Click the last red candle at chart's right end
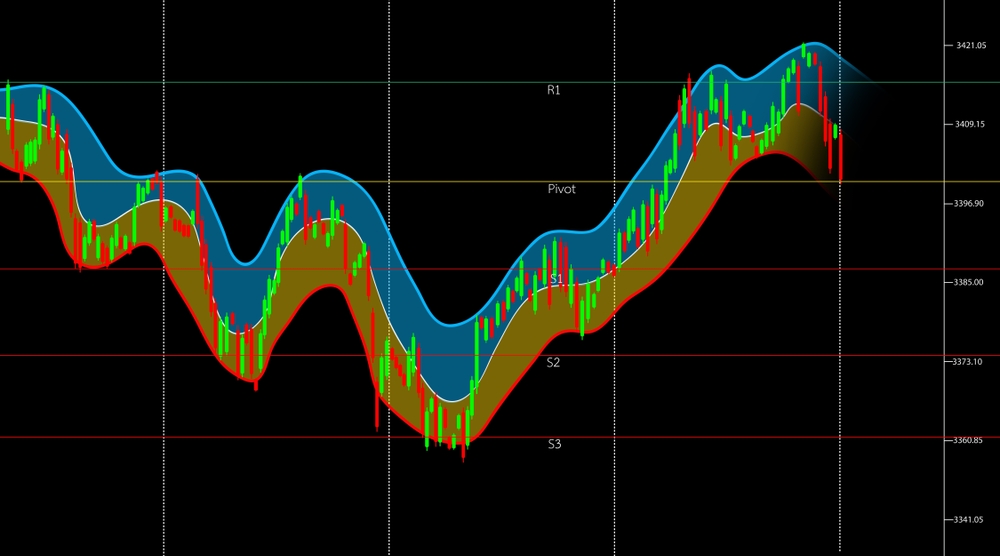 (842, 156)
